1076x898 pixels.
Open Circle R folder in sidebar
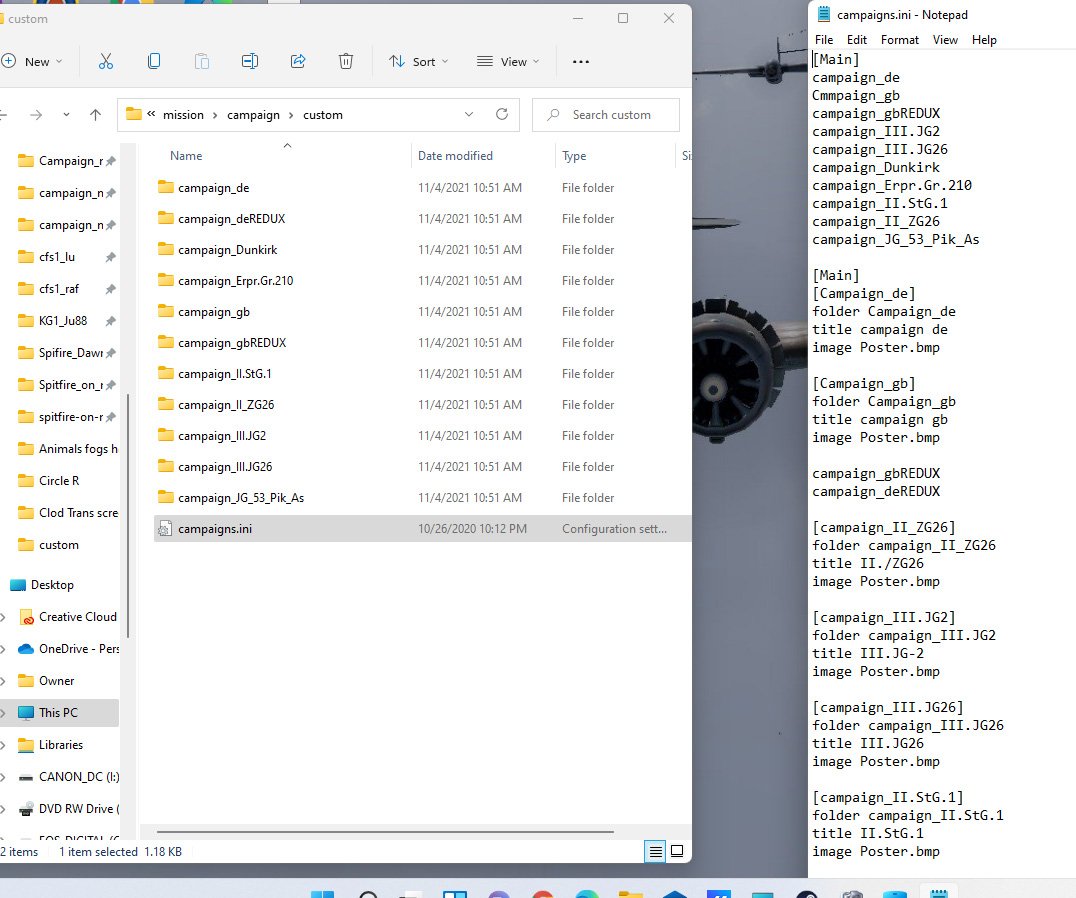click(58, 481)
